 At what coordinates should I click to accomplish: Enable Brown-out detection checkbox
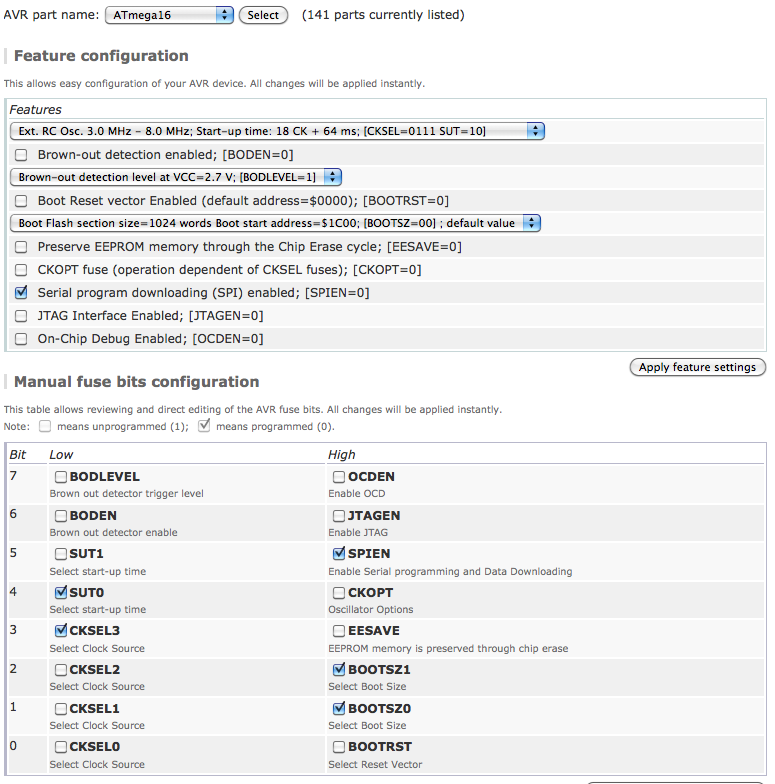(21, 155)
